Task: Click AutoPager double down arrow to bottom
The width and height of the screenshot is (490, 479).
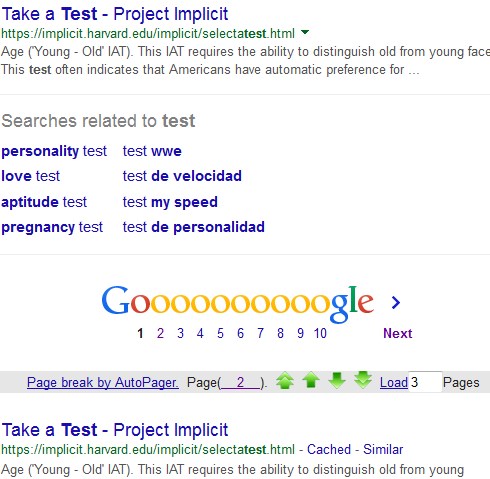Action: (363, 380)
